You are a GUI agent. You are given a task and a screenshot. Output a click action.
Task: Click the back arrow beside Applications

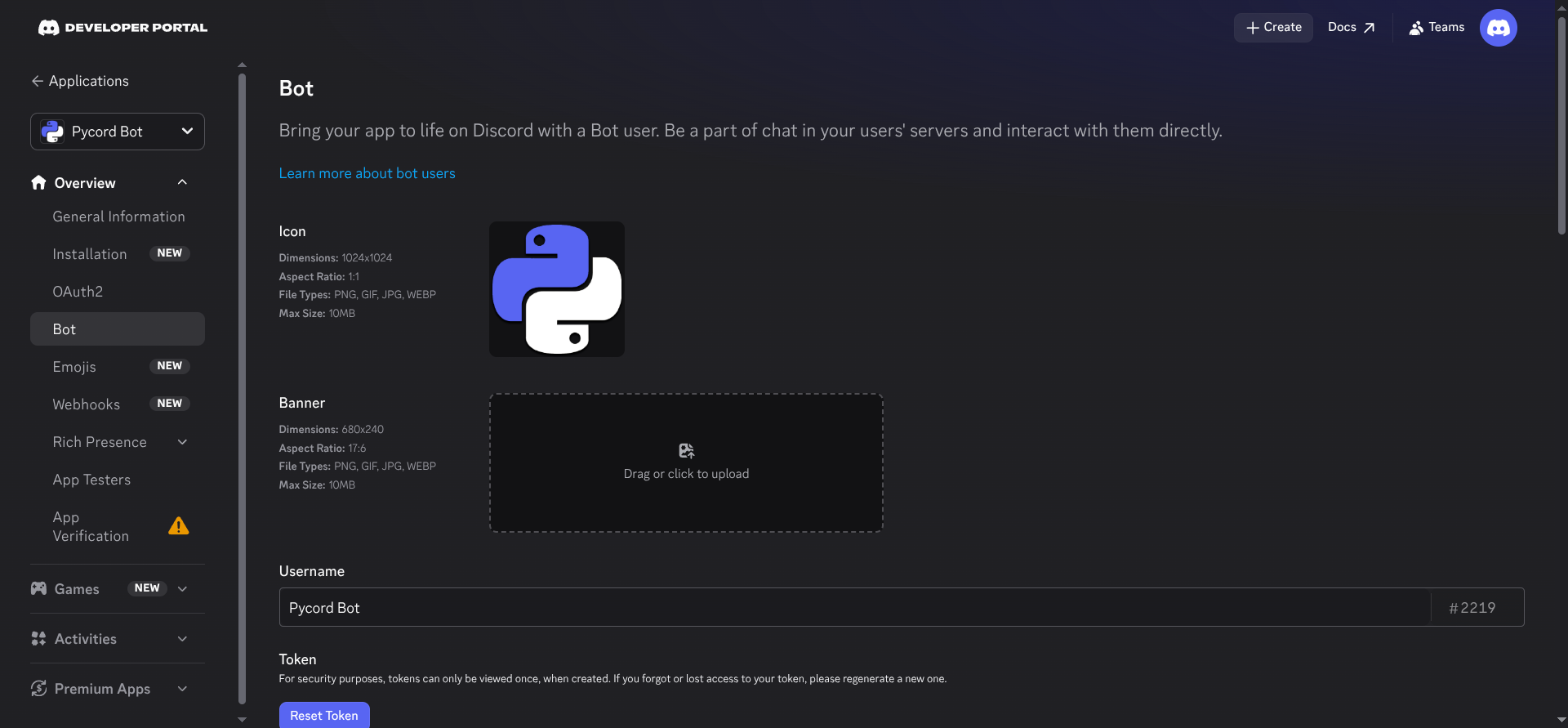tap(37, 81)
